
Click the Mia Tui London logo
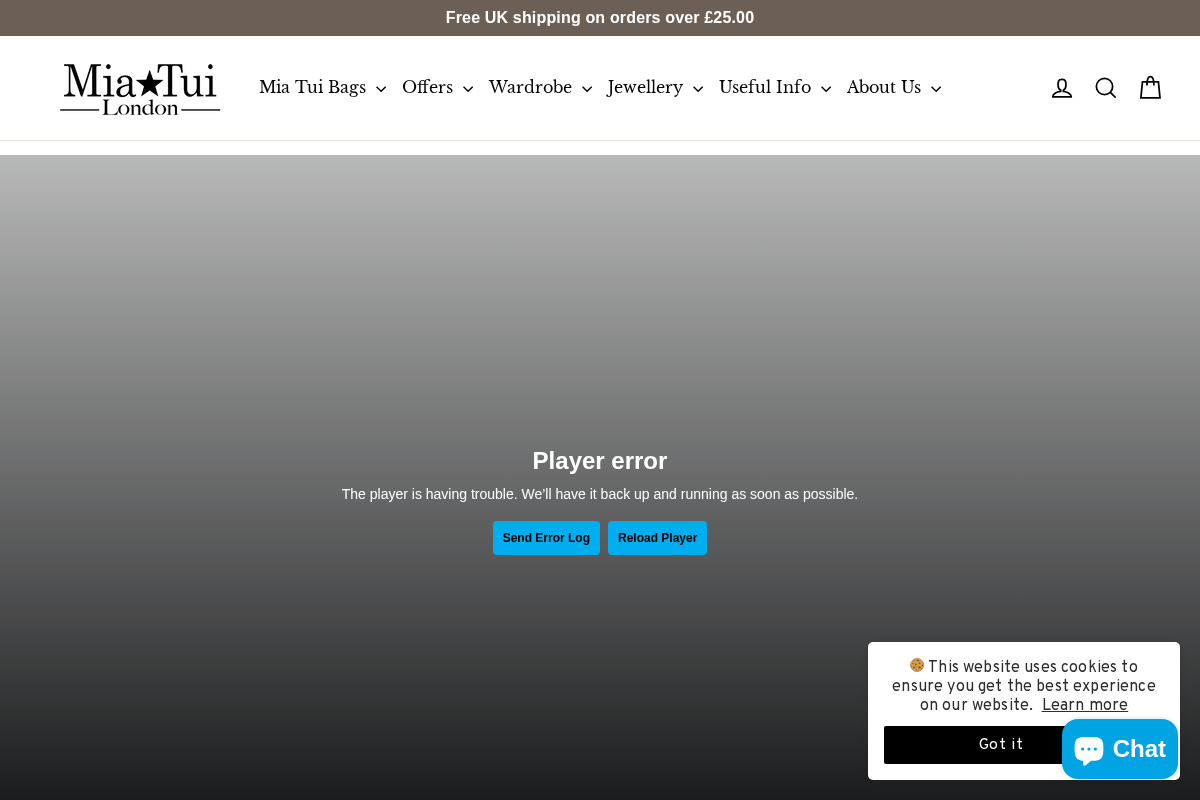140,88
